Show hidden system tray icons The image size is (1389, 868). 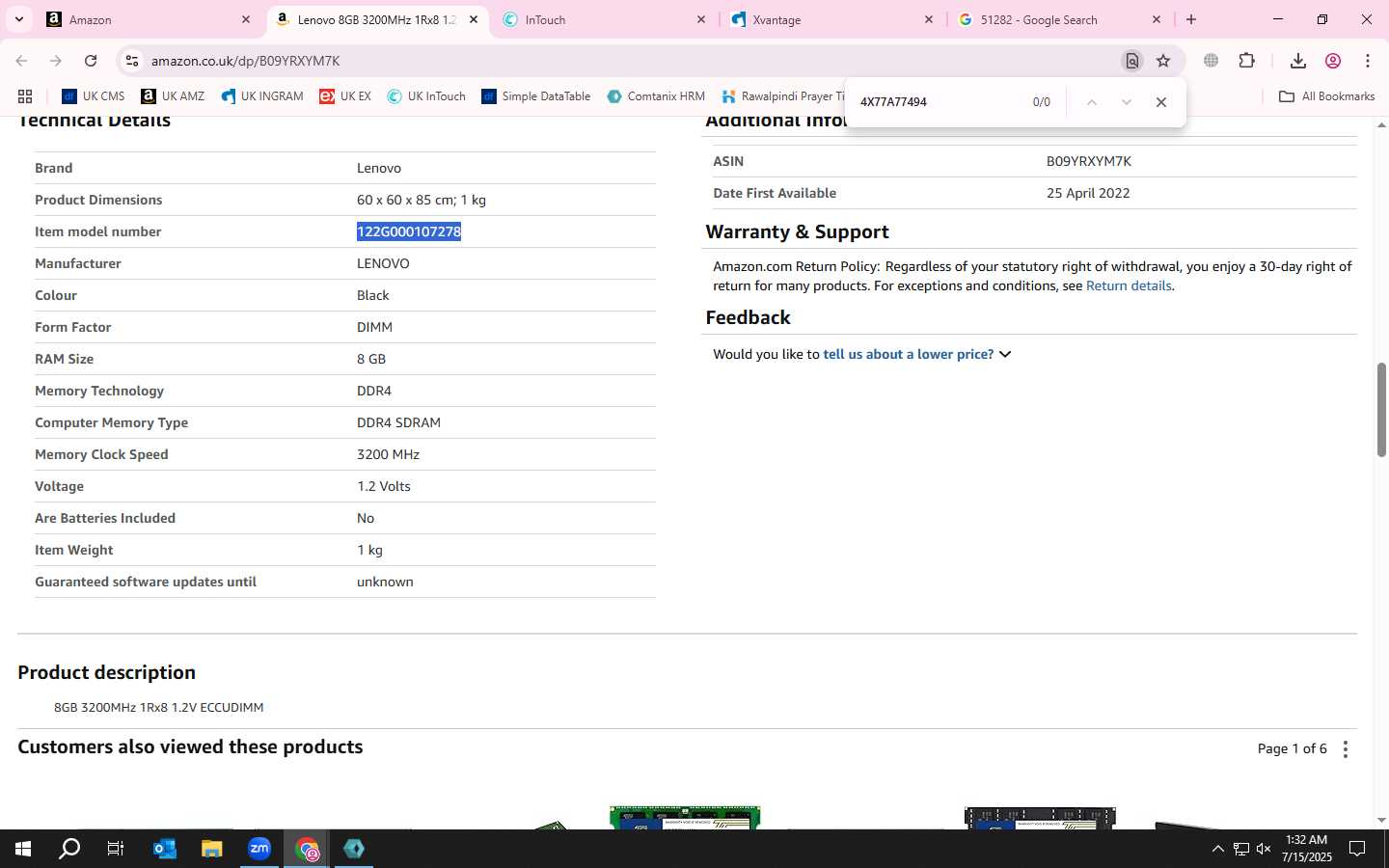1217,849
